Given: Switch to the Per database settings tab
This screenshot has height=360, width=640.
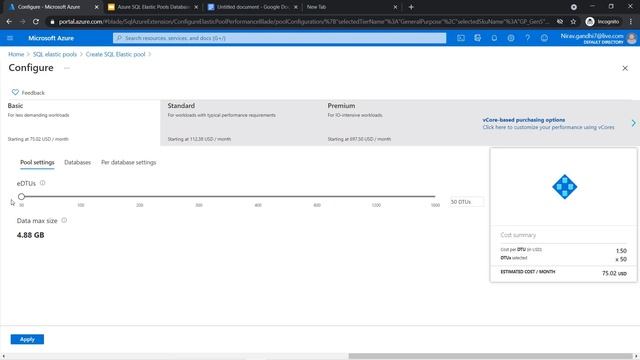Looking at the screenshot, I should (129, 162).
